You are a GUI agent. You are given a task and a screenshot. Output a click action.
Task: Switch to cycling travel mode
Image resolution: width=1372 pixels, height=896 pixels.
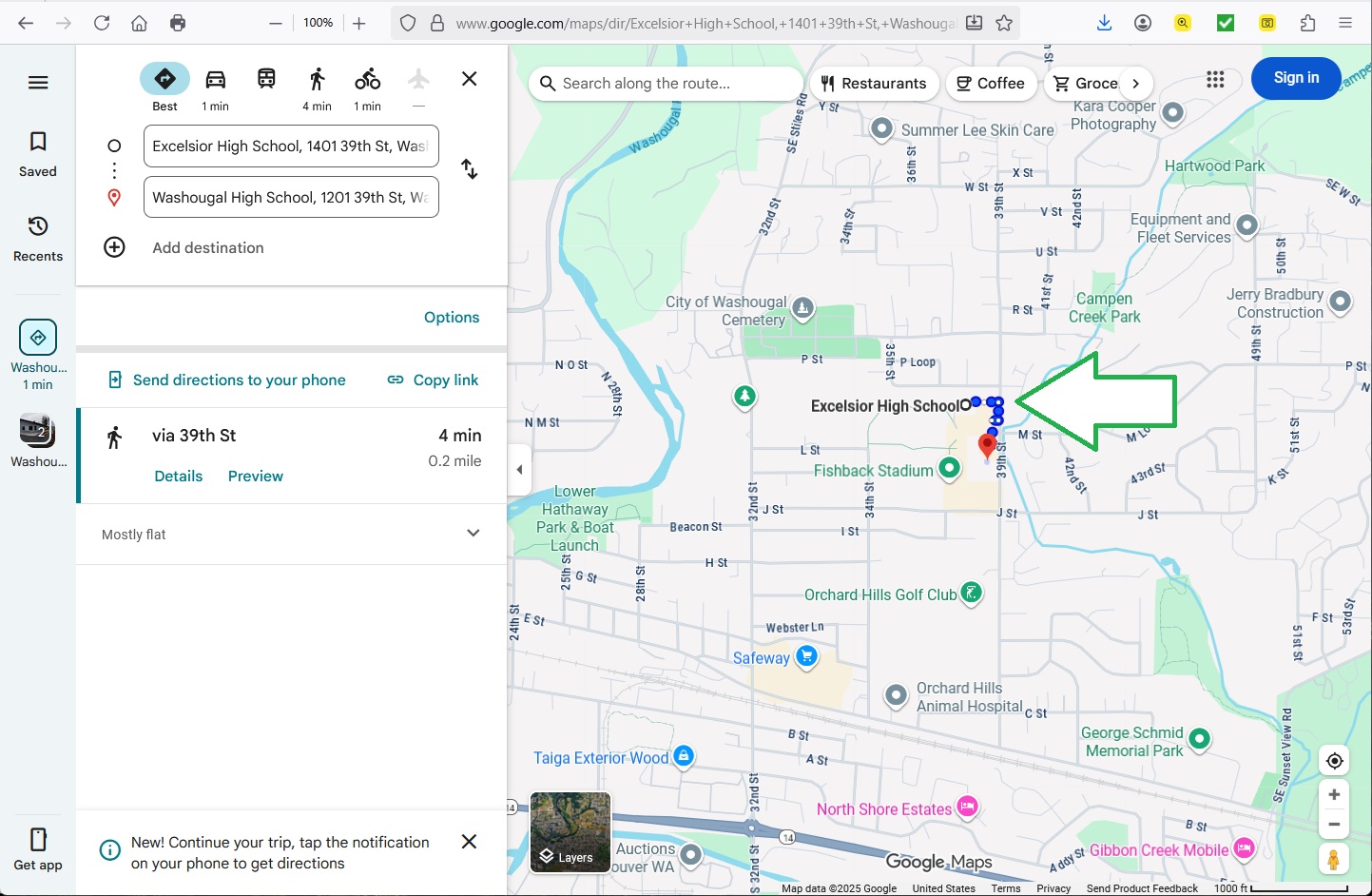[x=367, y=80]
